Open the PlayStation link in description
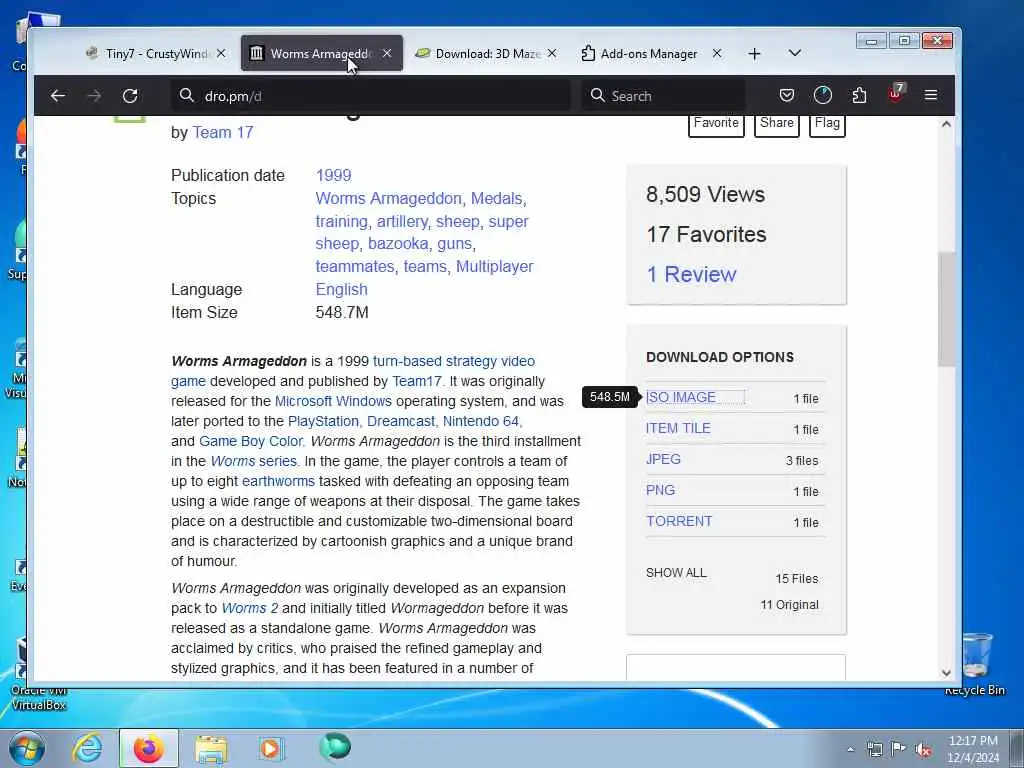 [323, 421]
